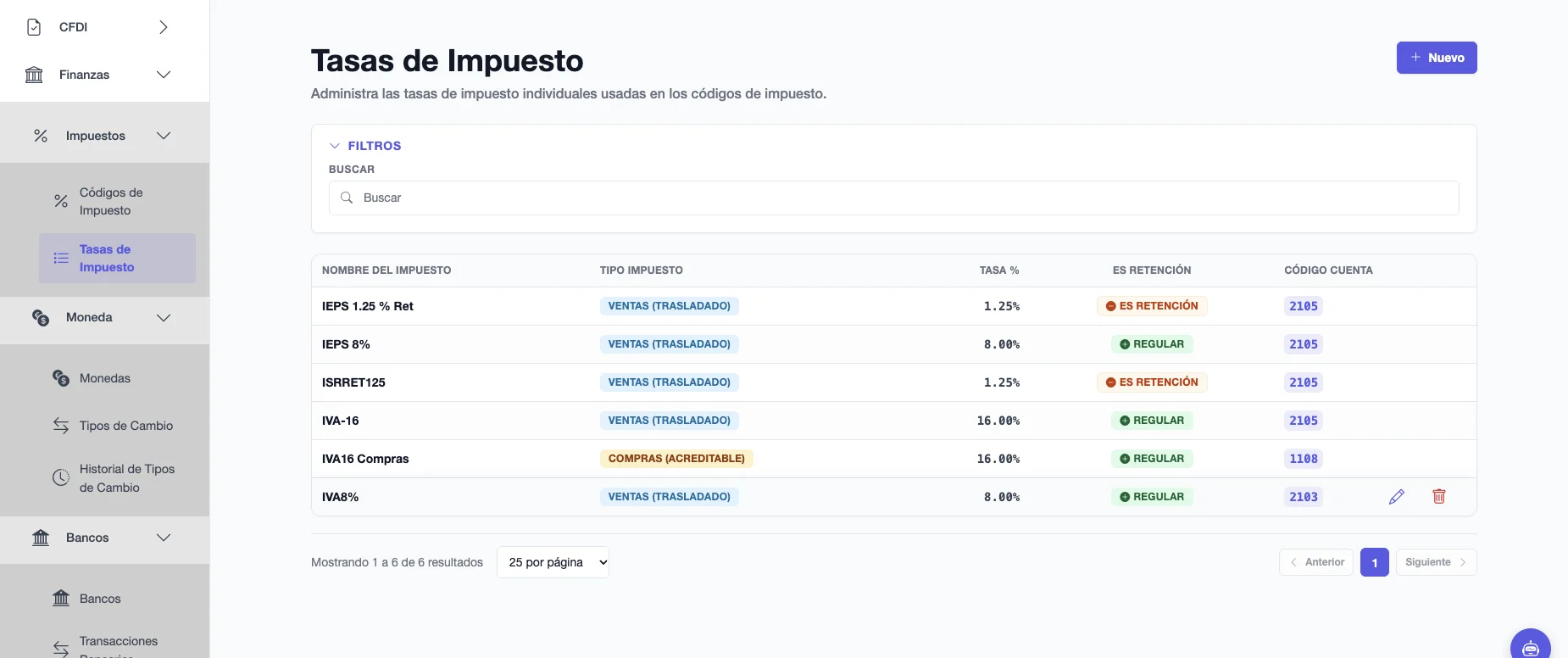Click the Bancos section bank icon
Screen dimensions: 1568x658
point(41,538)
